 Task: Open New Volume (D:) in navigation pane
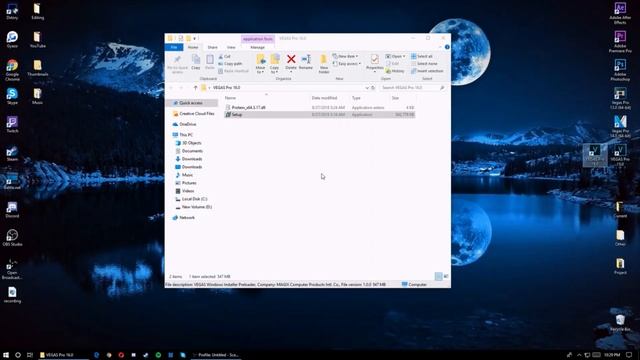coord(197,207)
